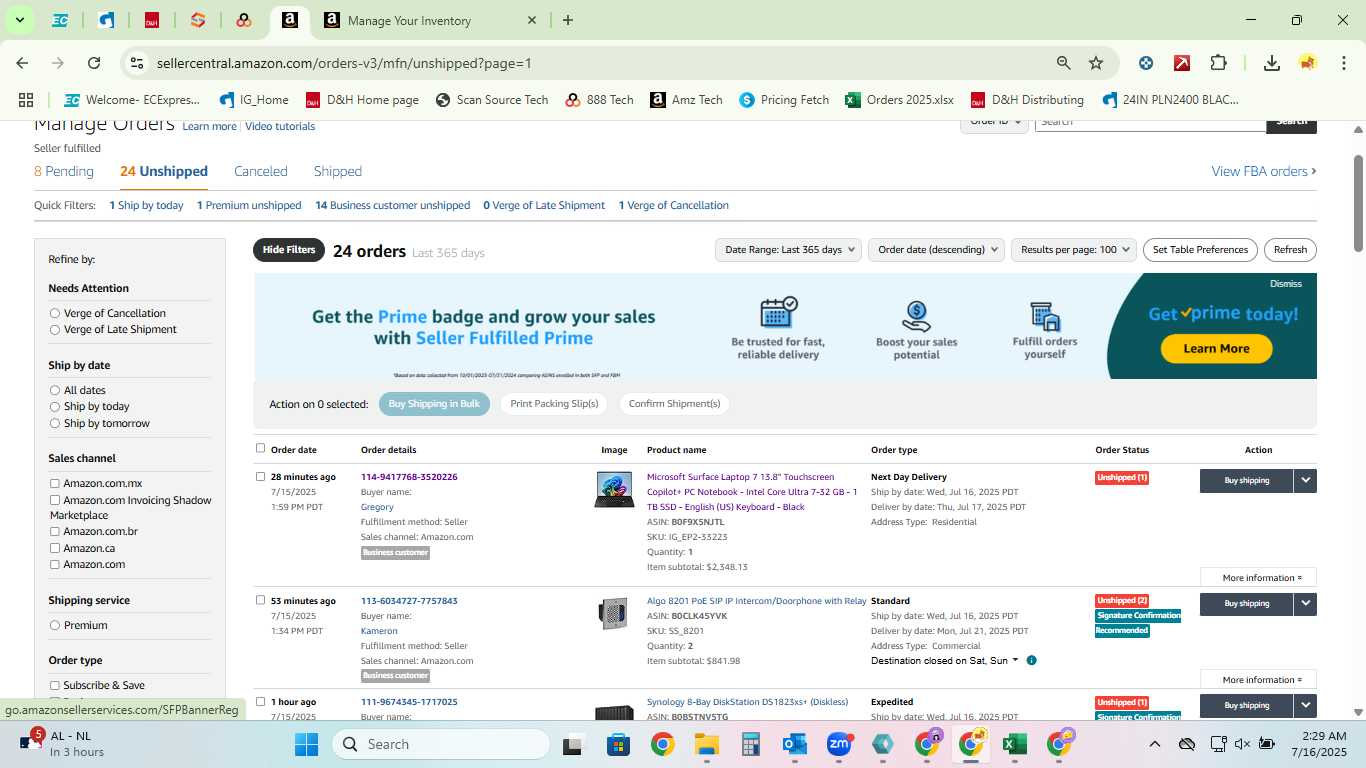Check the Subscribe & Save order type
The width and height of the screenshot is (1366, 768).
tap(55, 685)
